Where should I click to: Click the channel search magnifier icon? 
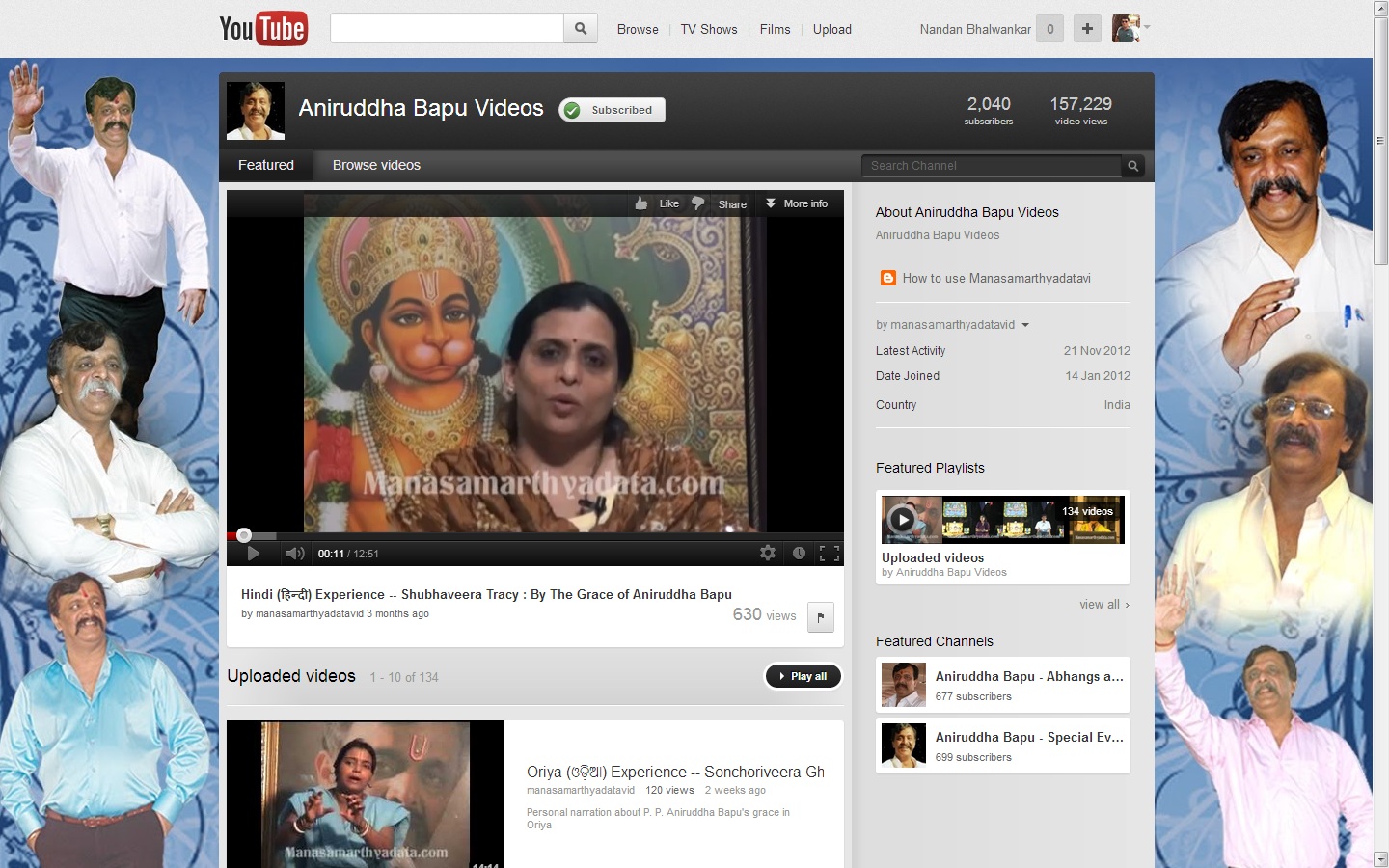1133,166
